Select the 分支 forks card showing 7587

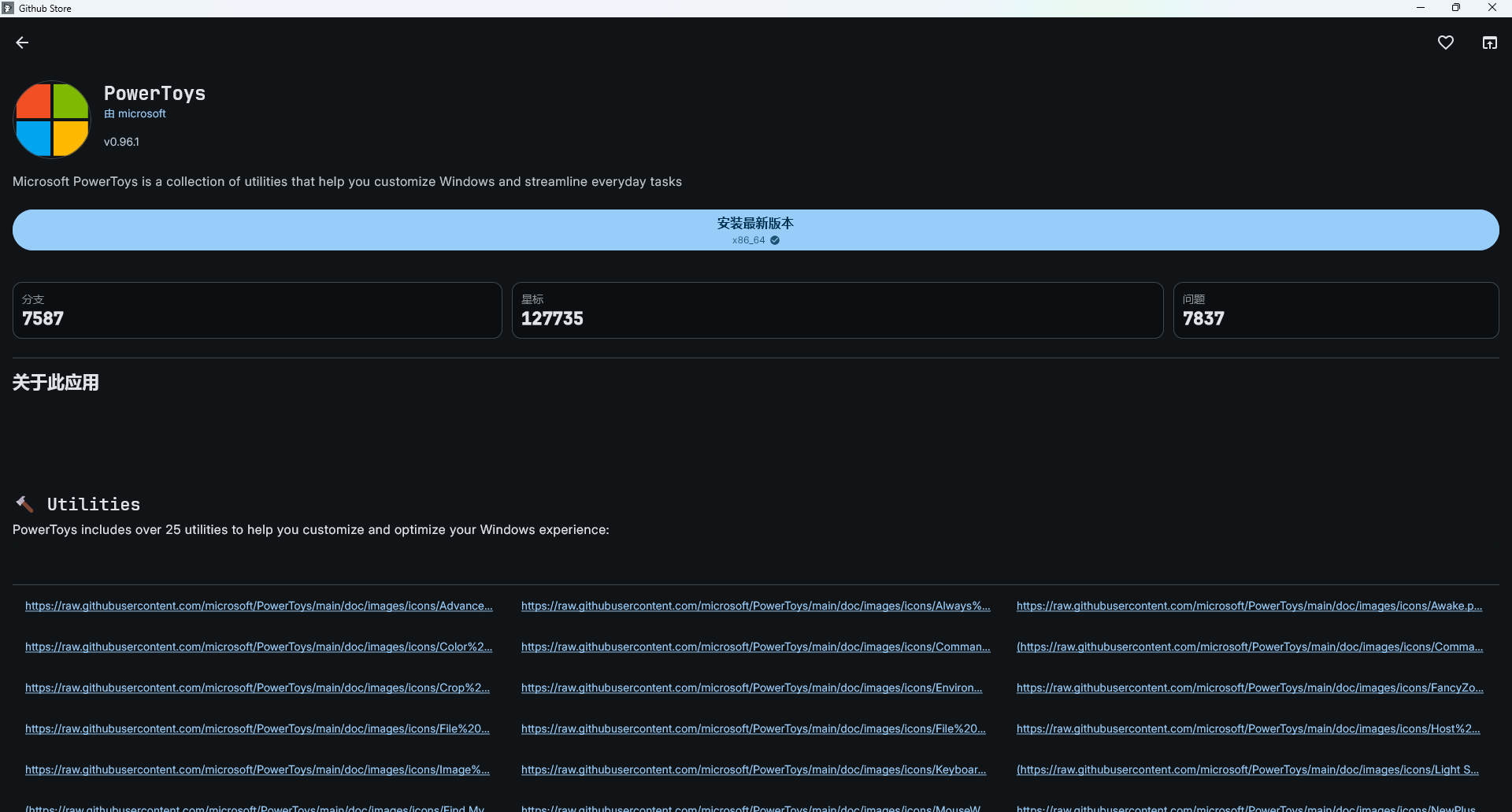(257, 310)
